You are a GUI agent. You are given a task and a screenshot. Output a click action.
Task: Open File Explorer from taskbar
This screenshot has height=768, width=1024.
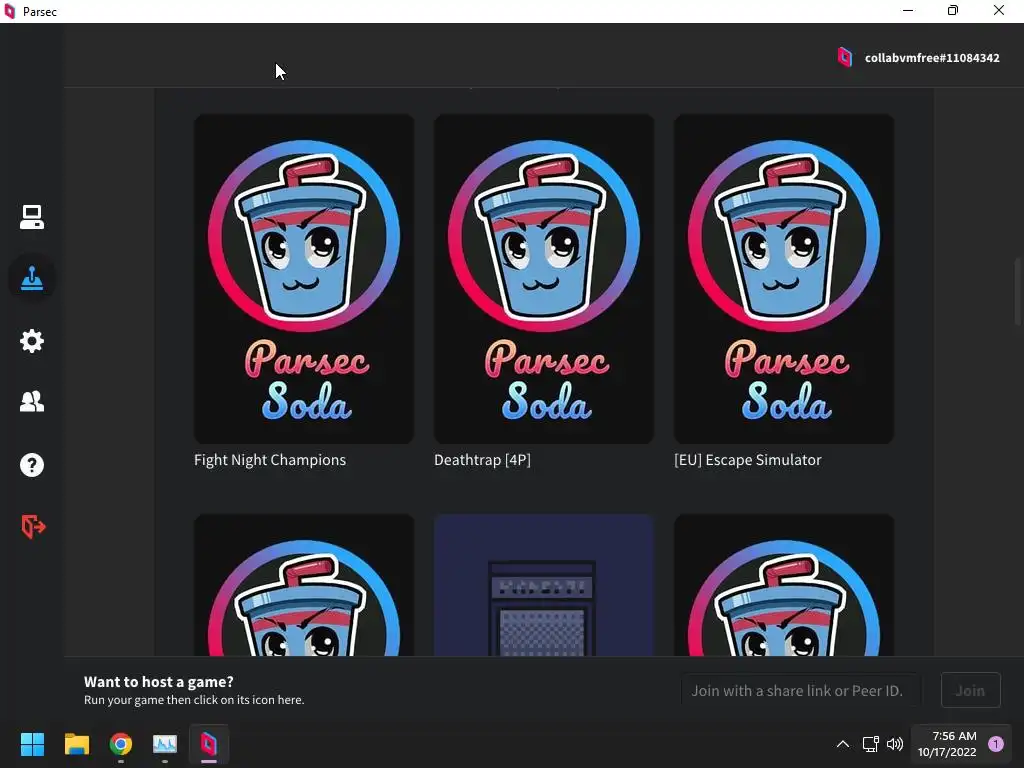pyautogui.click(x=76, y=744)
